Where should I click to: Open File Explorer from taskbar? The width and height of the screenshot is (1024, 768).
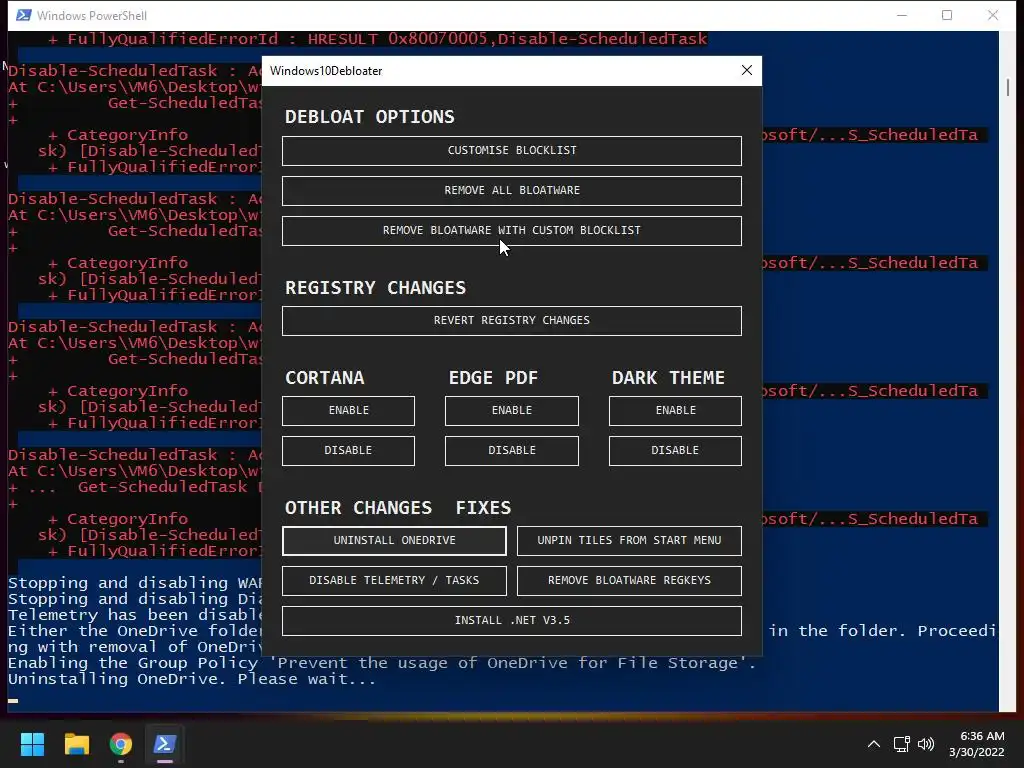click(x=76, y=744)
